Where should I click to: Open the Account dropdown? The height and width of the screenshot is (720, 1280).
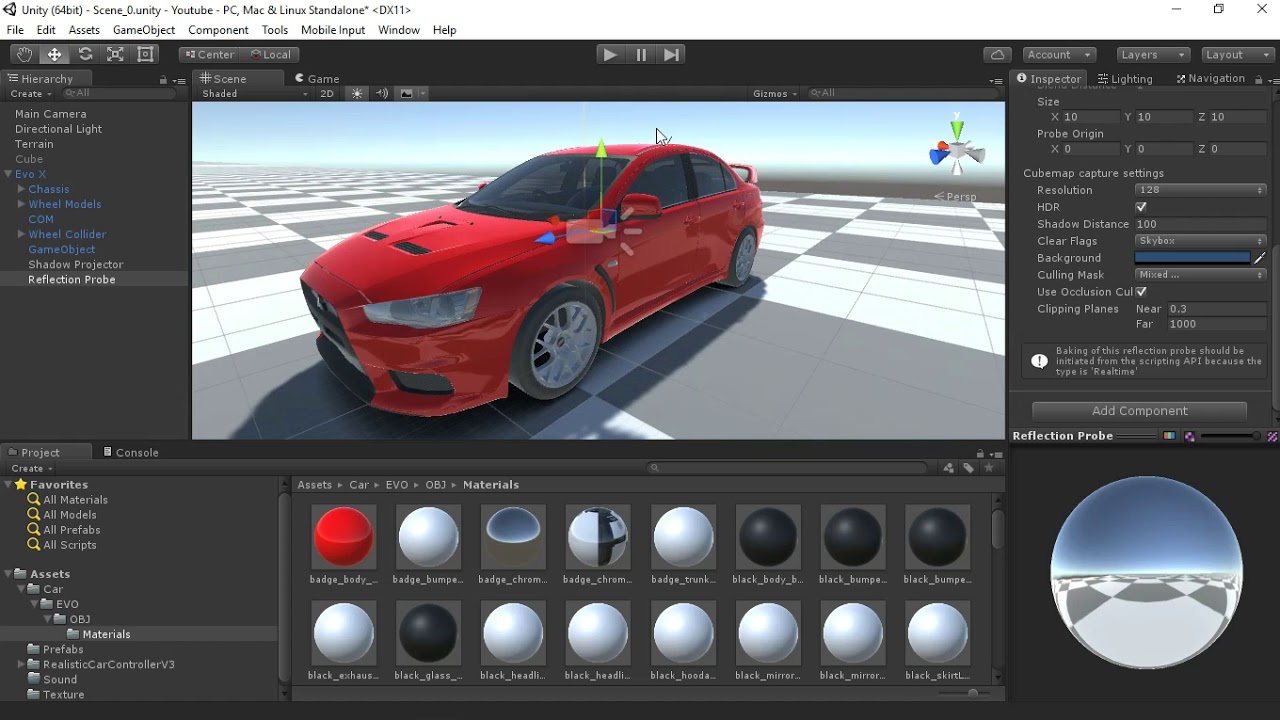(1059, 55)
